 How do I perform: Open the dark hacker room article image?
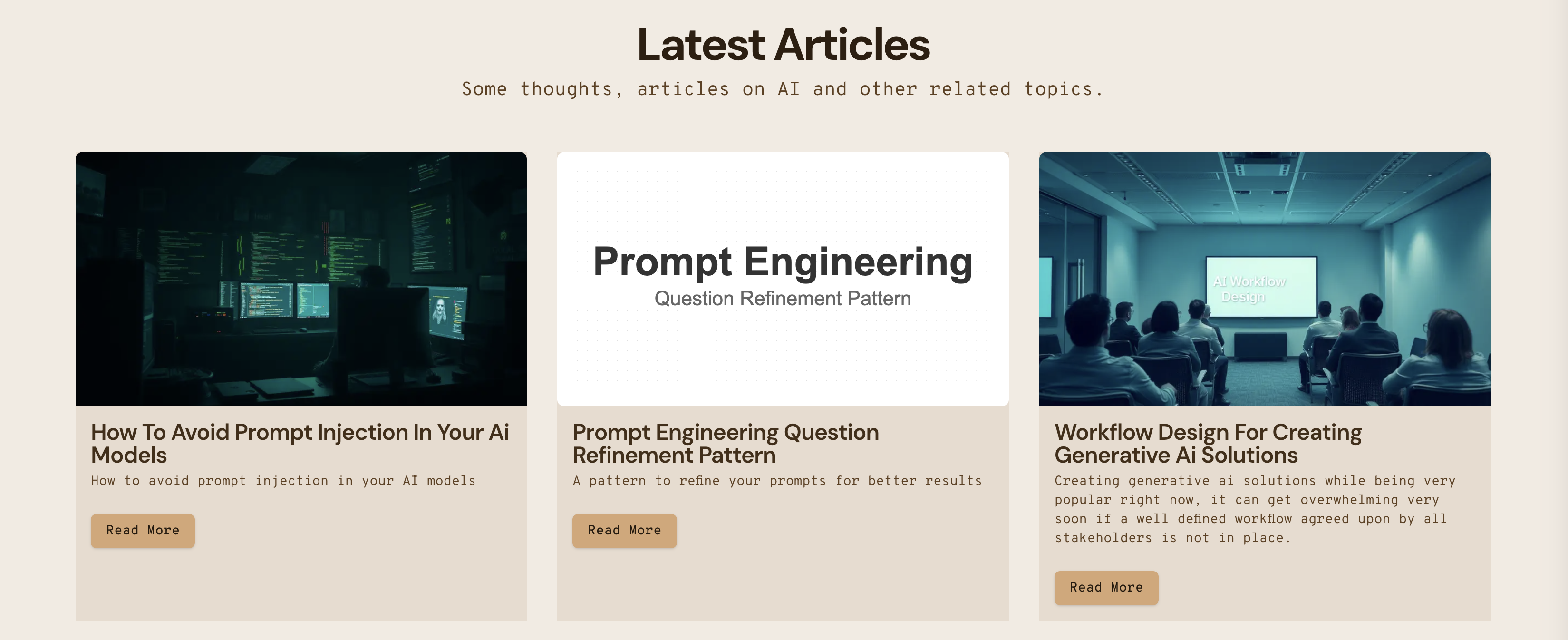[300, 278]
